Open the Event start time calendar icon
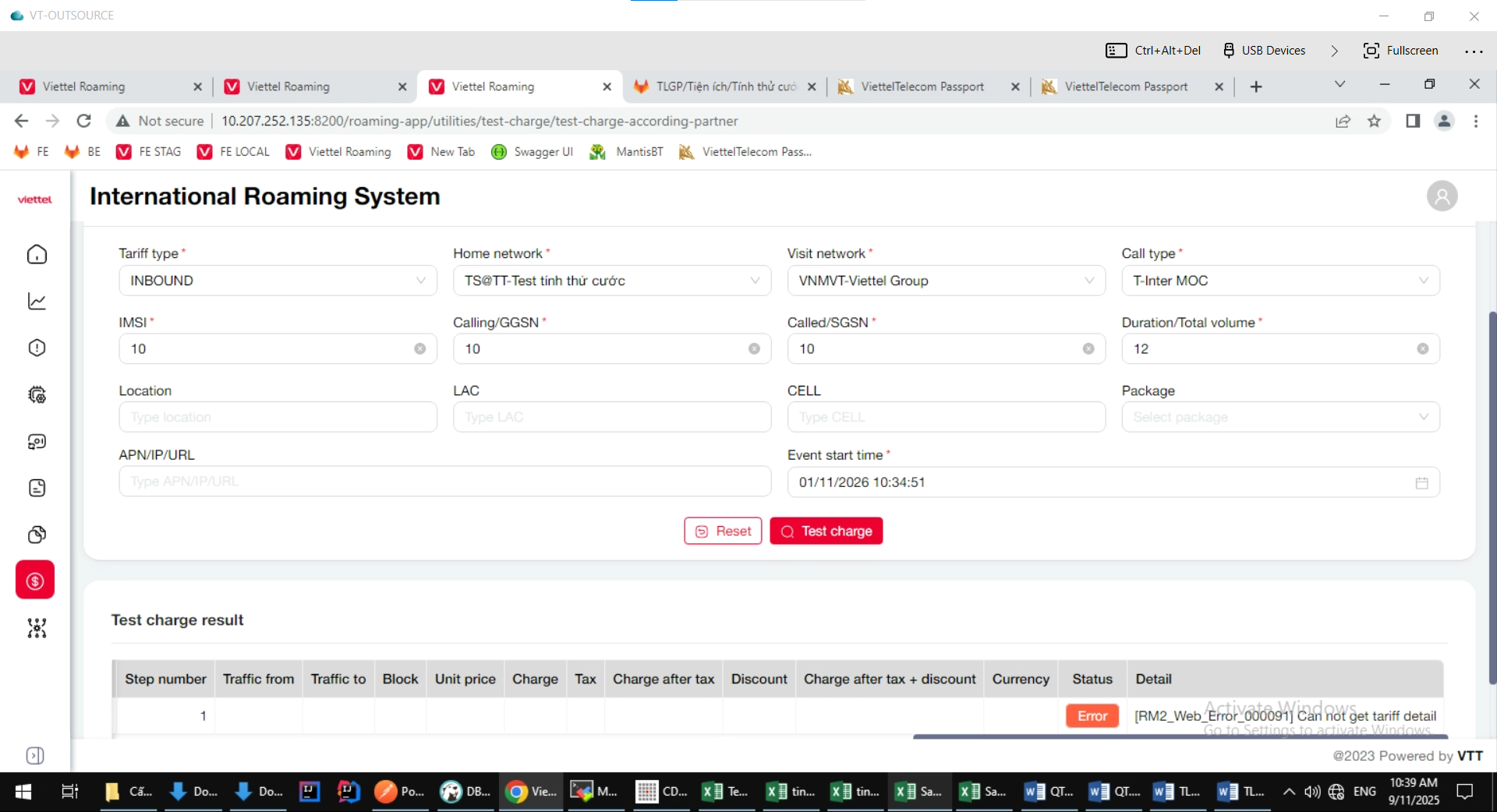 point(1421,483)
